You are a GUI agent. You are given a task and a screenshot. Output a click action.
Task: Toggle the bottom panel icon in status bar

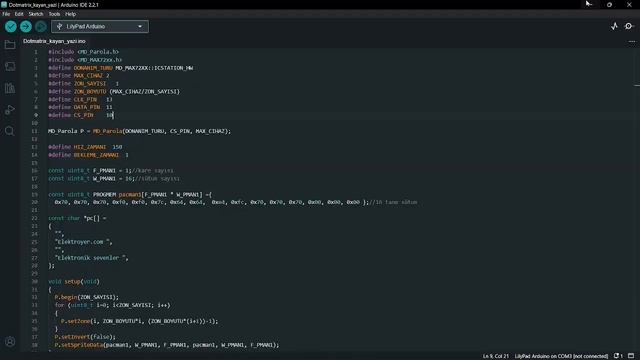coord(631,356)
